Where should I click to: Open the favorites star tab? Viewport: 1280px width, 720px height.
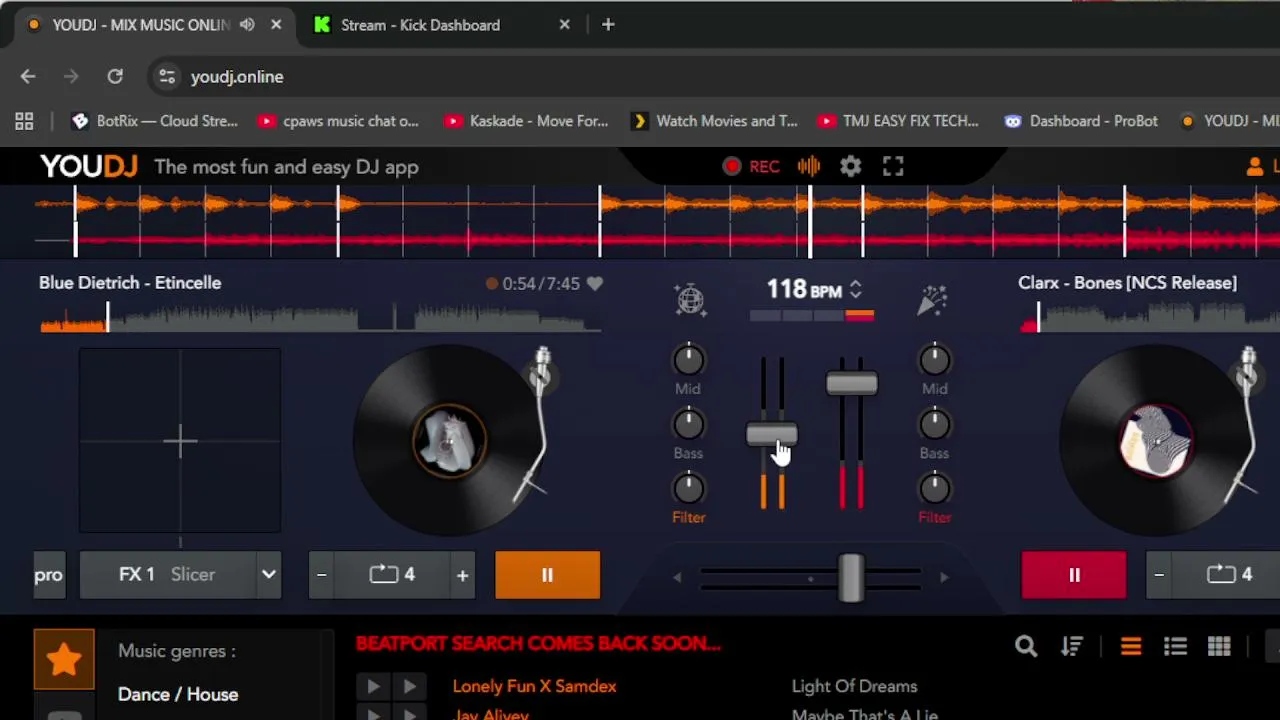[x=64, y=659]
